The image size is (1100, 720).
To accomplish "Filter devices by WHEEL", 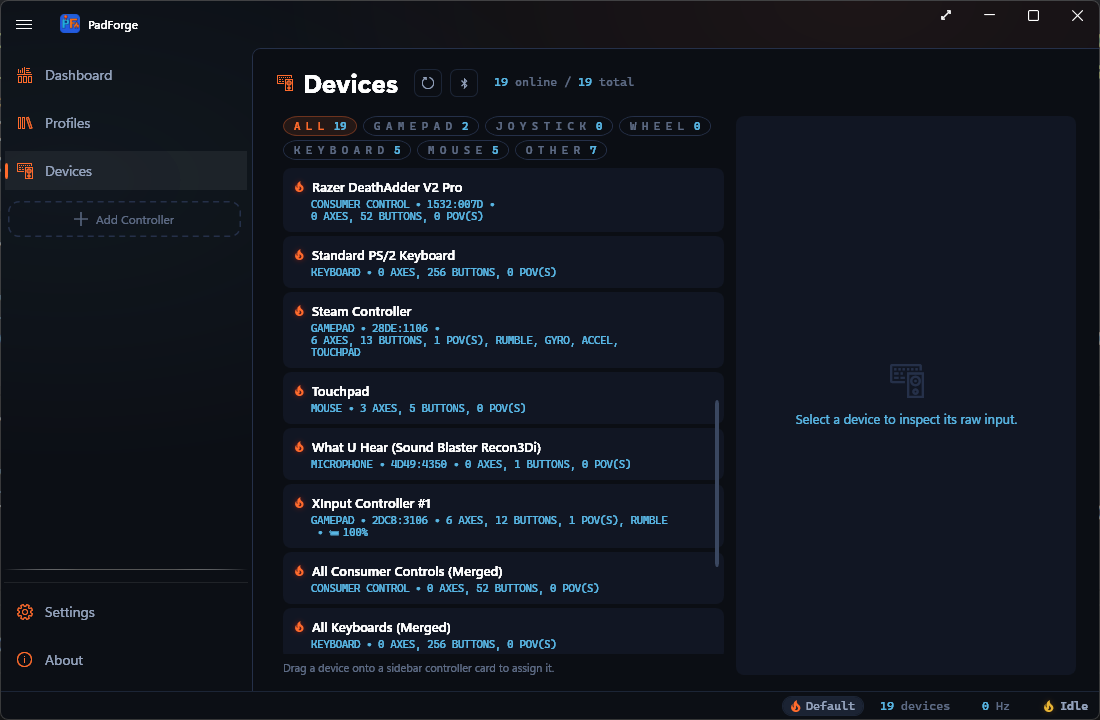I will coord(665,126).
